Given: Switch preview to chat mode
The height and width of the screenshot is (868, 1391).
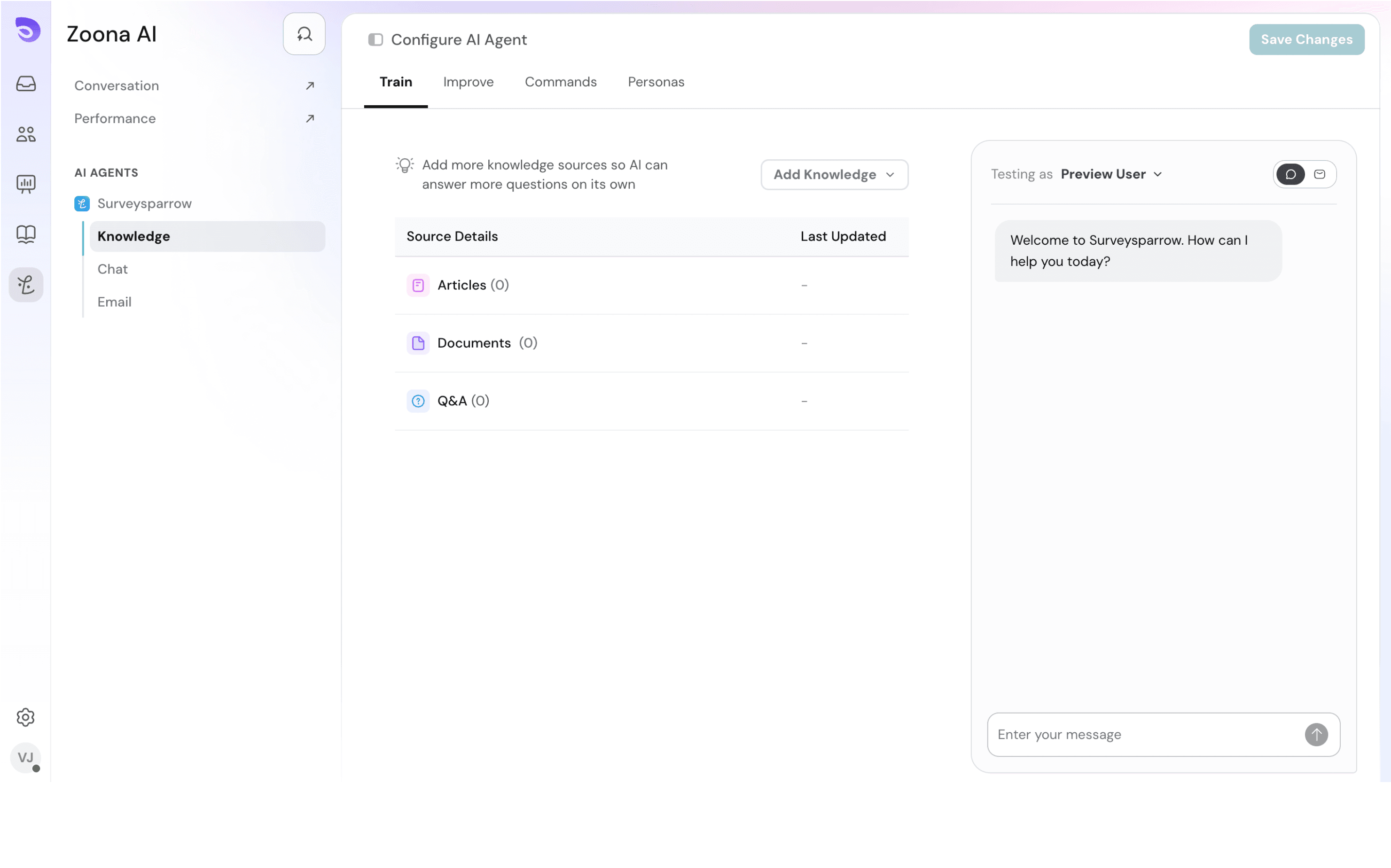Looking at the screenshot, I should coord(1290,174).
